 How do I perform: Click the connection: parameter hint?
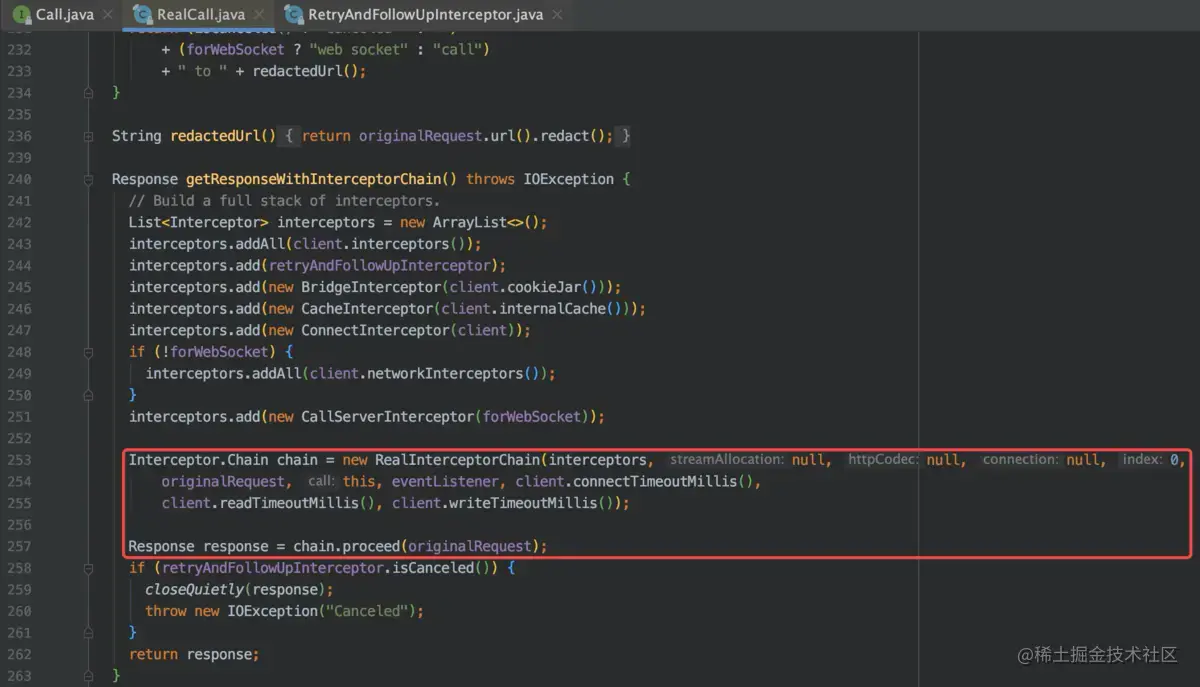1020,460
